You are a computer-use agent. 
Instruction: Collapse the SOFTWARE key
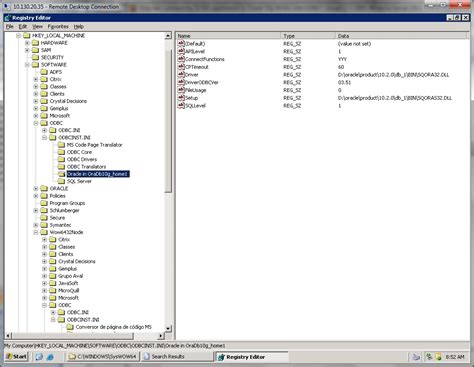(x=27, y=65)
